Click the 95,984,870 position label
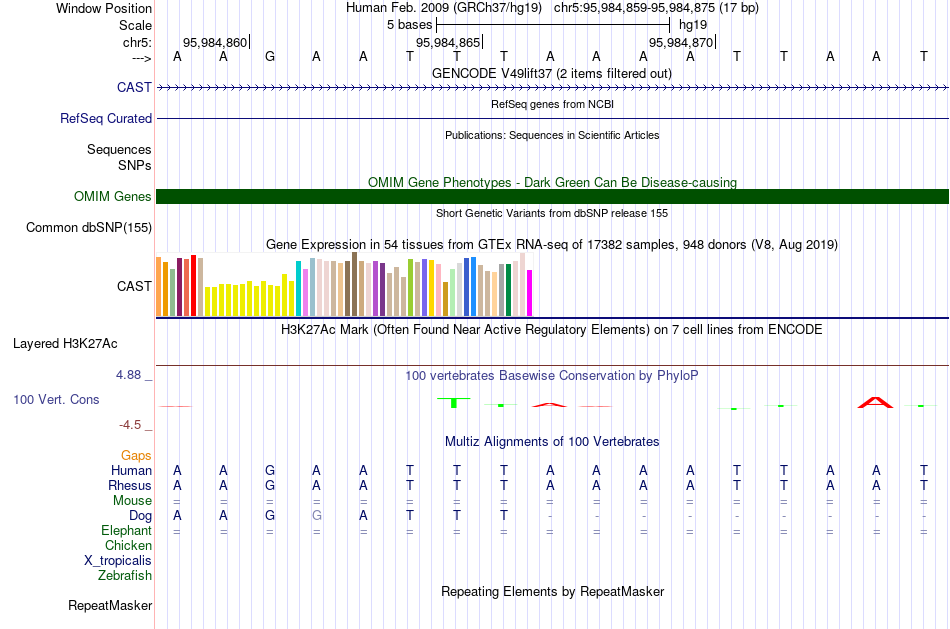 click(x=681, y=42)
